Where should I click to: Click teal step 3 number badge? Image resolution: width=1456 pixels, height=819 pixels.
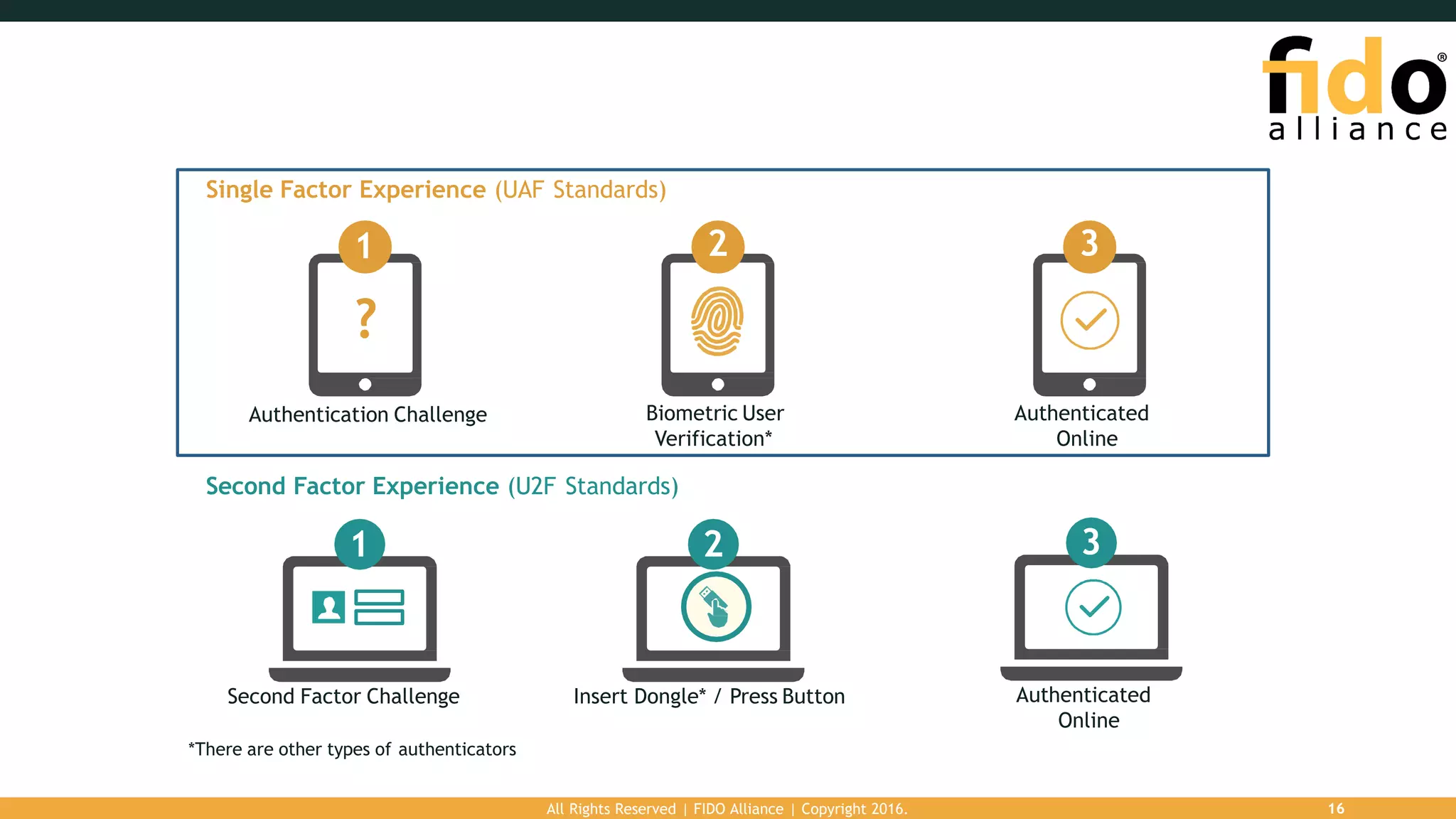pos(1091,542)
